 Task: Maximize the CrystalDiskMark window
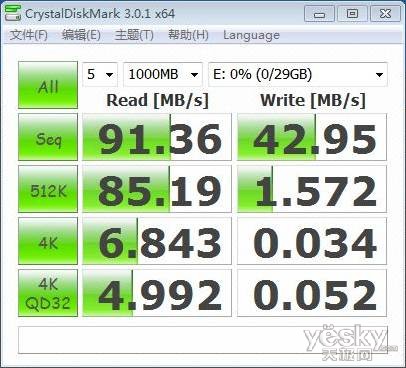click(x=352, y=14)
